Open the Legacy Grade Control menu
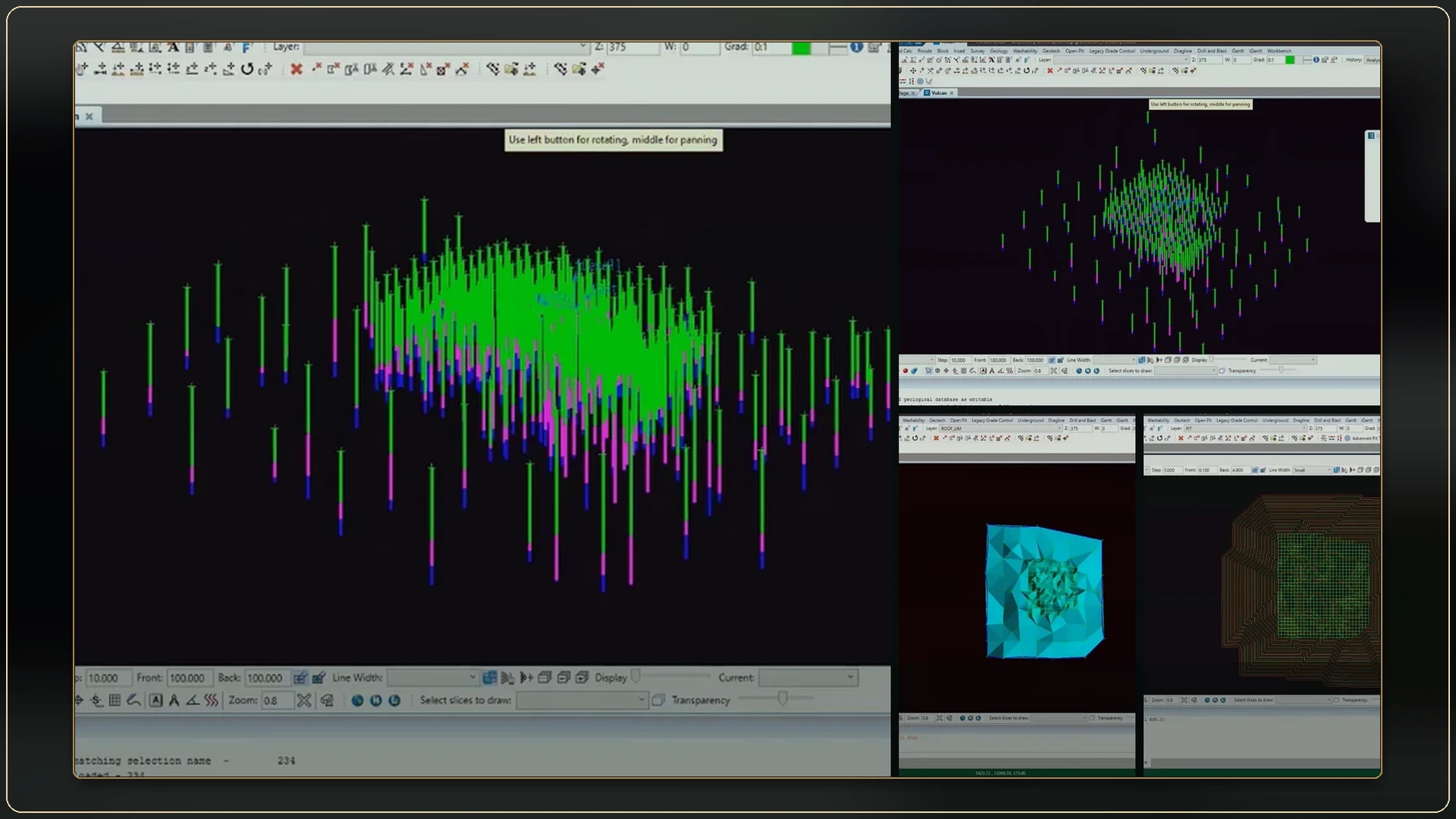 1112,51
